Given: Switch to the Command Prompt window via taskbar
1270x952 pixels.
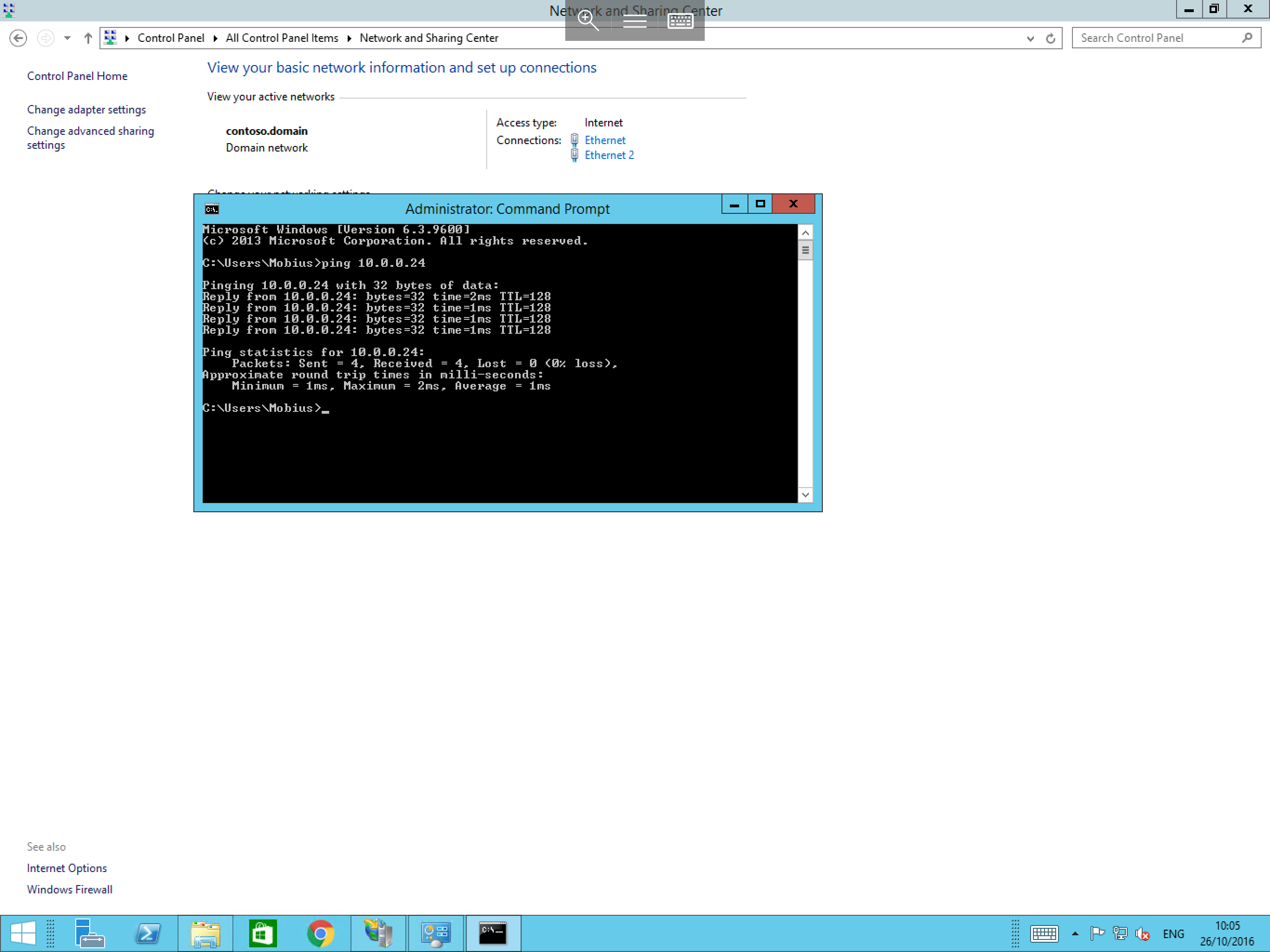Looking at the screenshot, I should [493, 933].
